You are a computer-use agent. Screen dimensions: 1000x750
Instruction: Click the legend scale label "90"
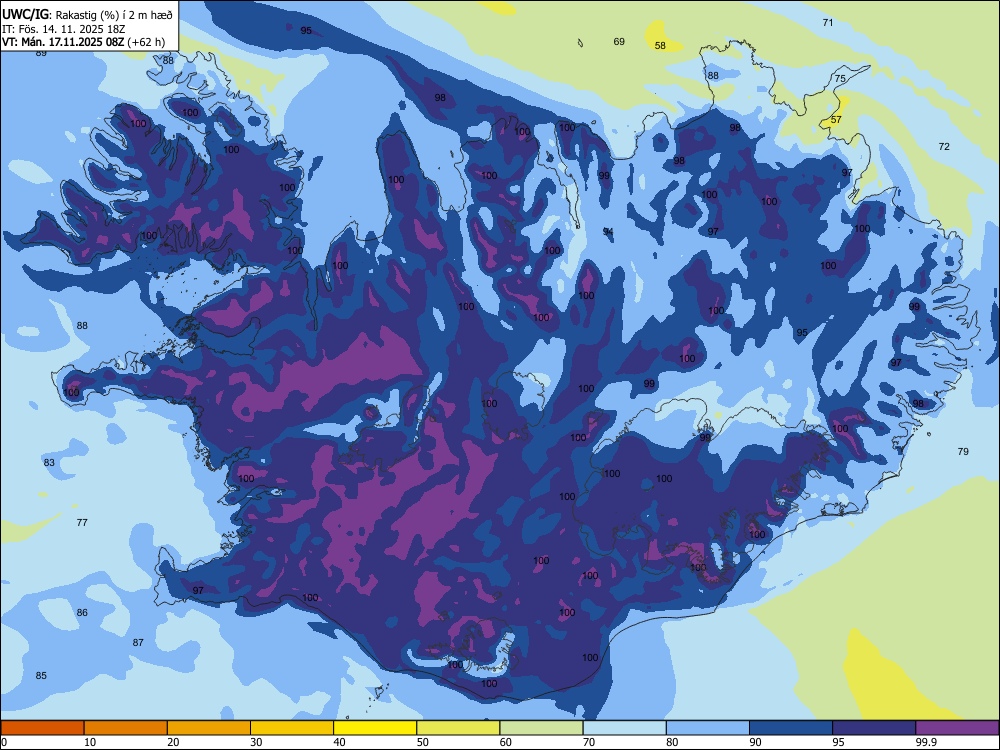[x=755, y=742]
